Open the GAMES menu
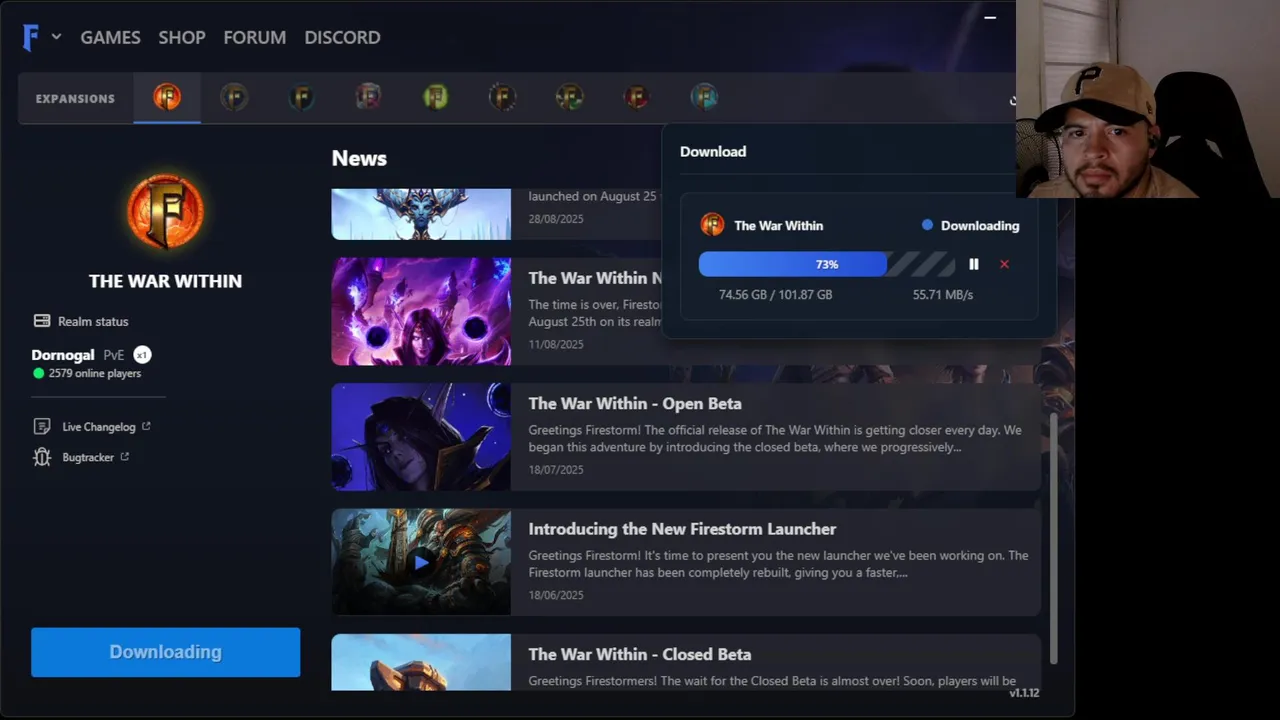 click(110, 37)
